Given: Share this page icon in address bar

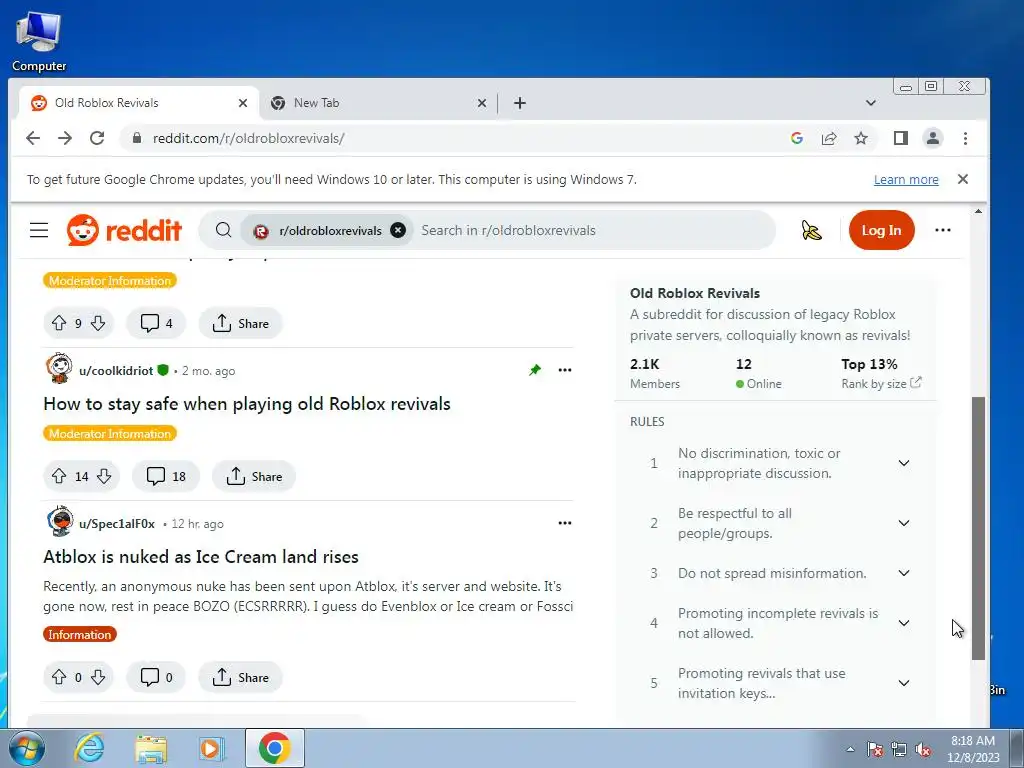Looking at the screenshot, I should click(829, 138).
